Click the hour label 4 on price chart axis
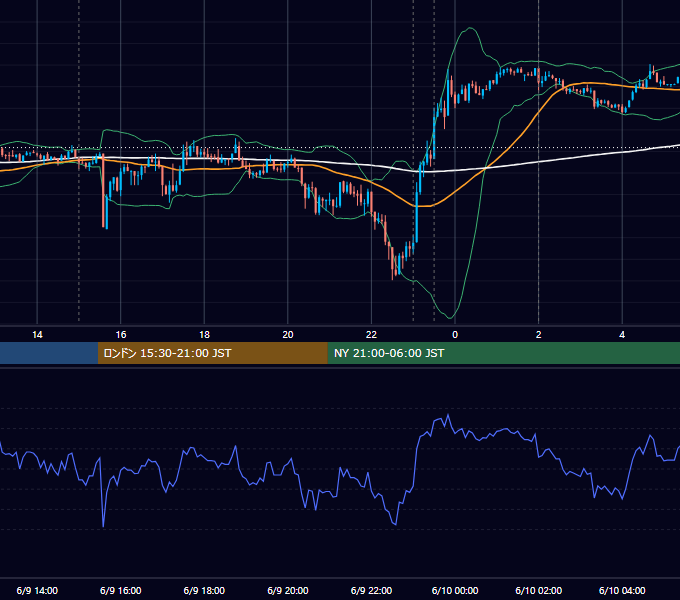The height and width of the screenshot is (600, 680). tap(622, 335)
